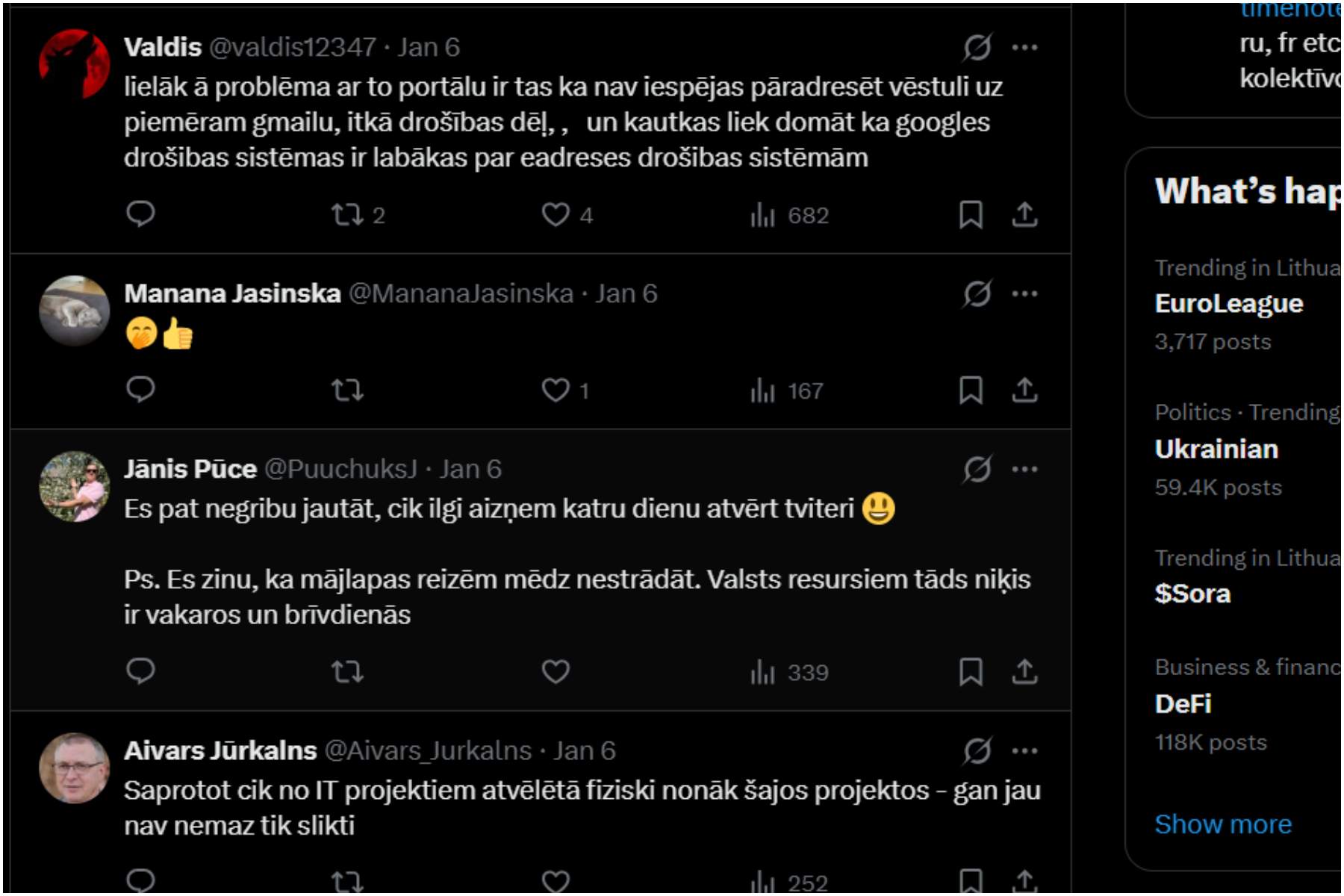Viewport: 1344px width, 896px height.
Task: Like Valdis's post
Action: point(556,215)
